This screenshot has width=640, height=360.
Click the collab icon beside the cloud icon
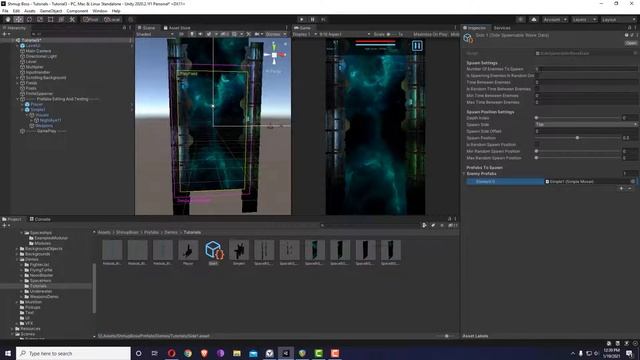tap(520, 19)
